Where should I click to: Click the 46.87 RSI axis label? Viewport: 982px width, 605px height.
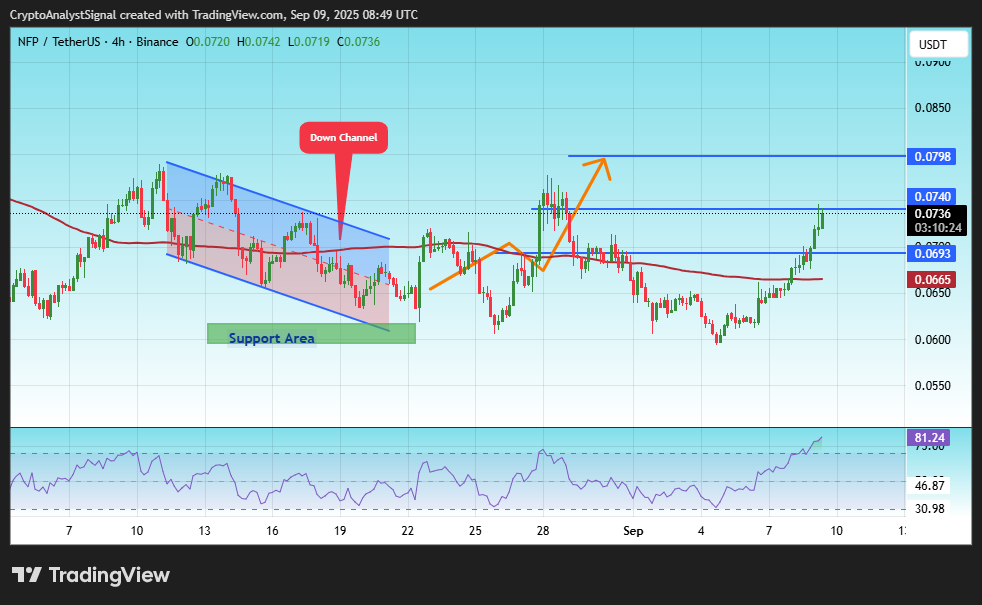click(929, 485)
